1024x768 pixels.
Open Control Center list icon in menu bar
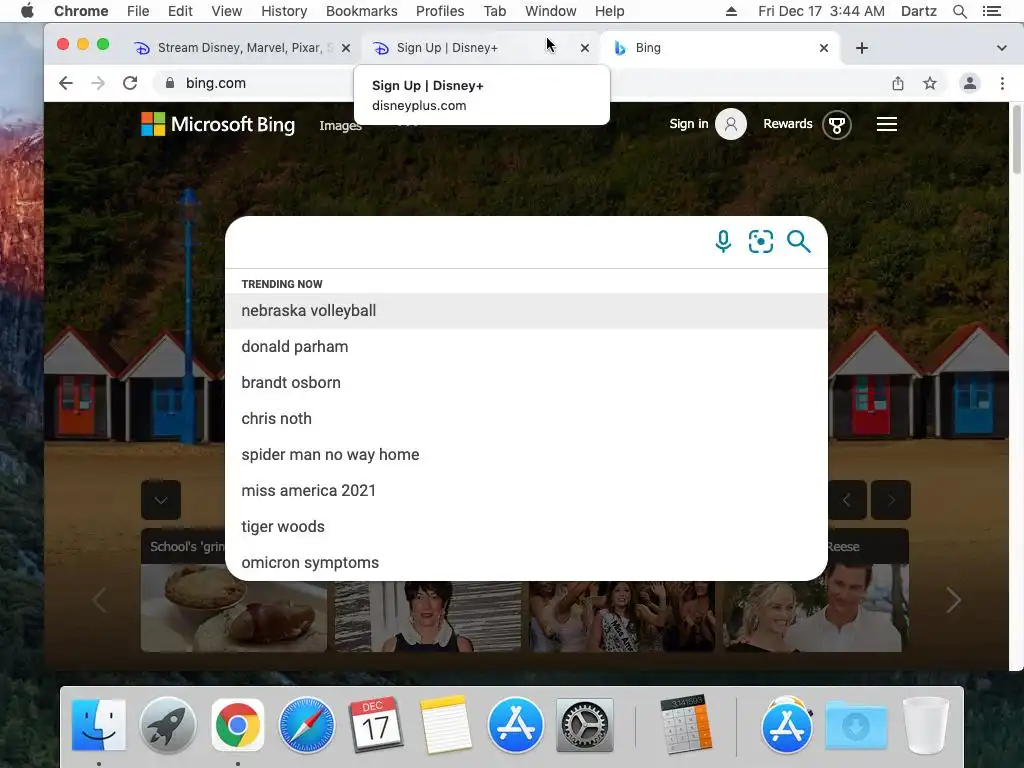[x=991, y=11]
